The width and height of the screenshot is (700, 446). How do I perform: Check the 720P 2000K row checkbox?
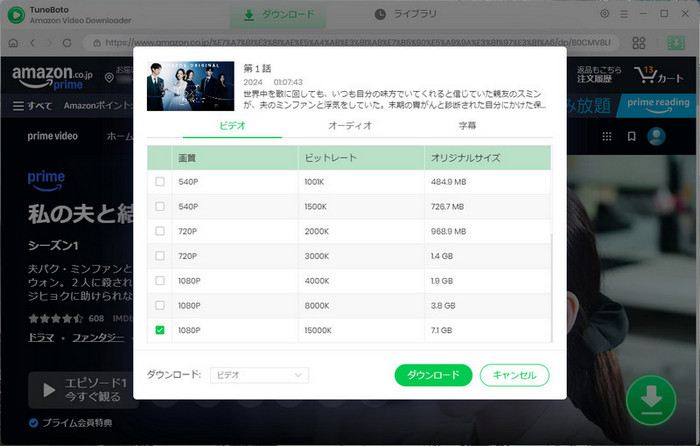tap(160, 231)
